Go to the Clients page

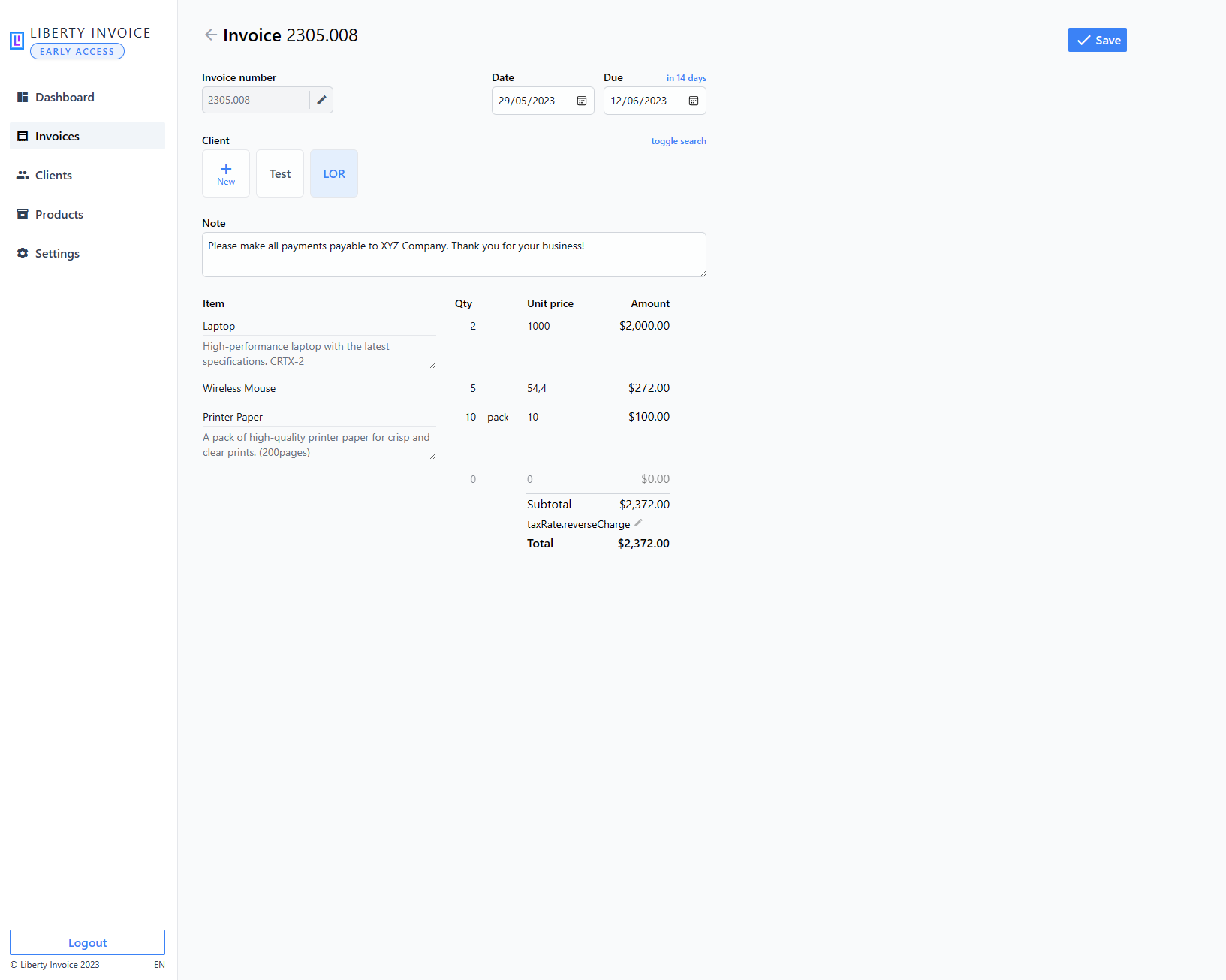[53, 175]
